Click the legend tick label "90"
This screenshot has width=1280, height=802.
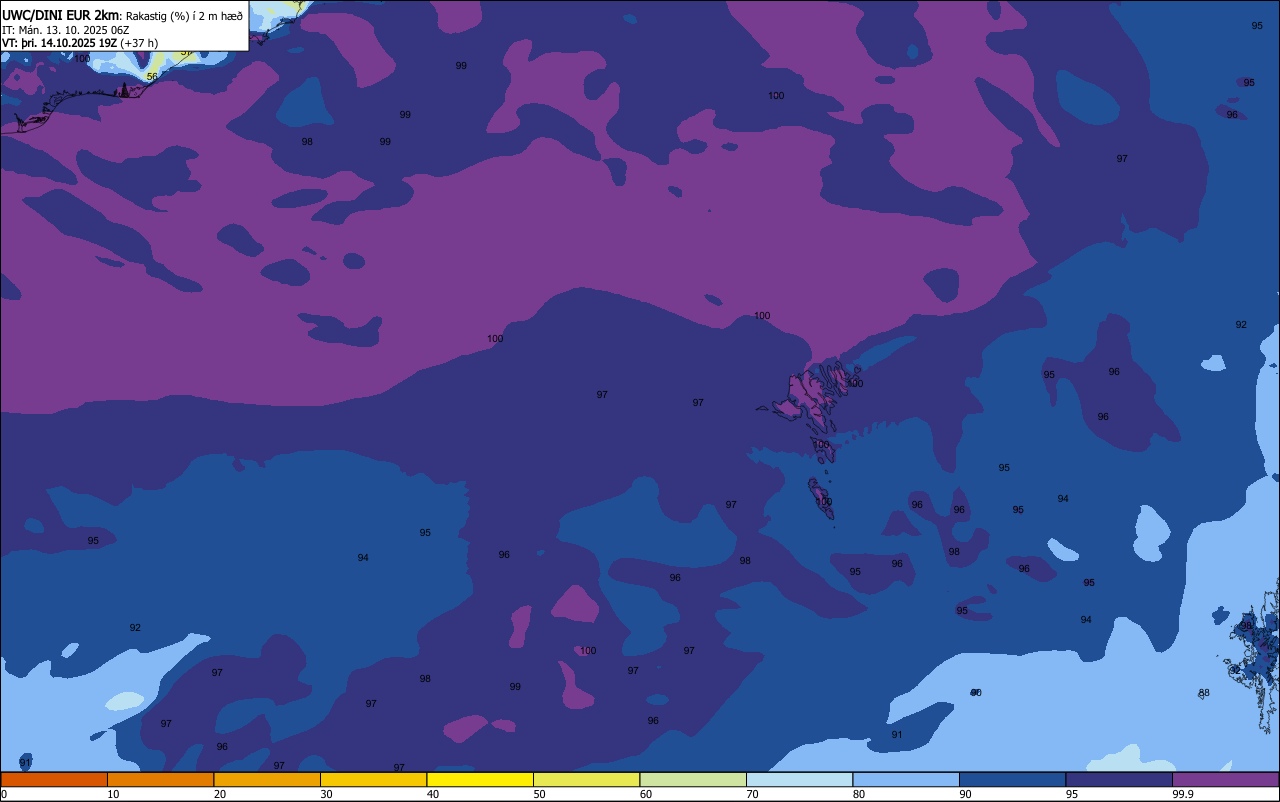[x=965, y=794]
